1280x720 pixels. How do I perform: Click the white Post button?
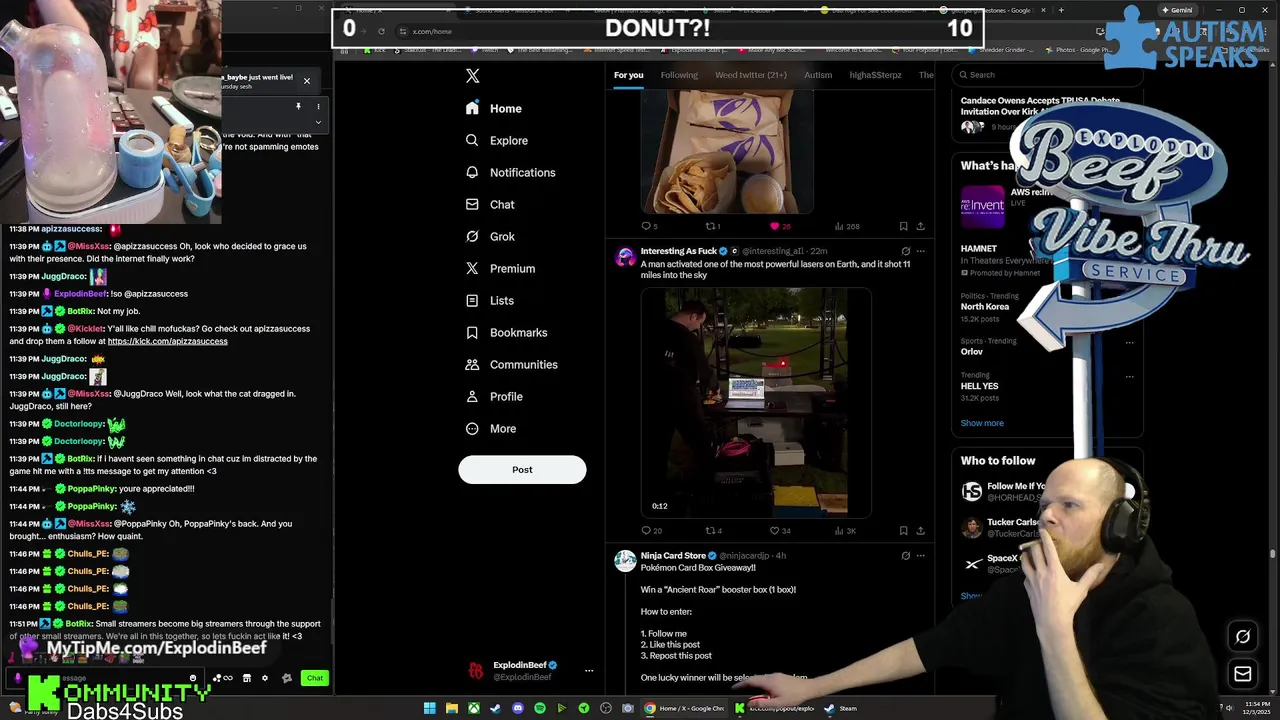click(x=522, y=469)
